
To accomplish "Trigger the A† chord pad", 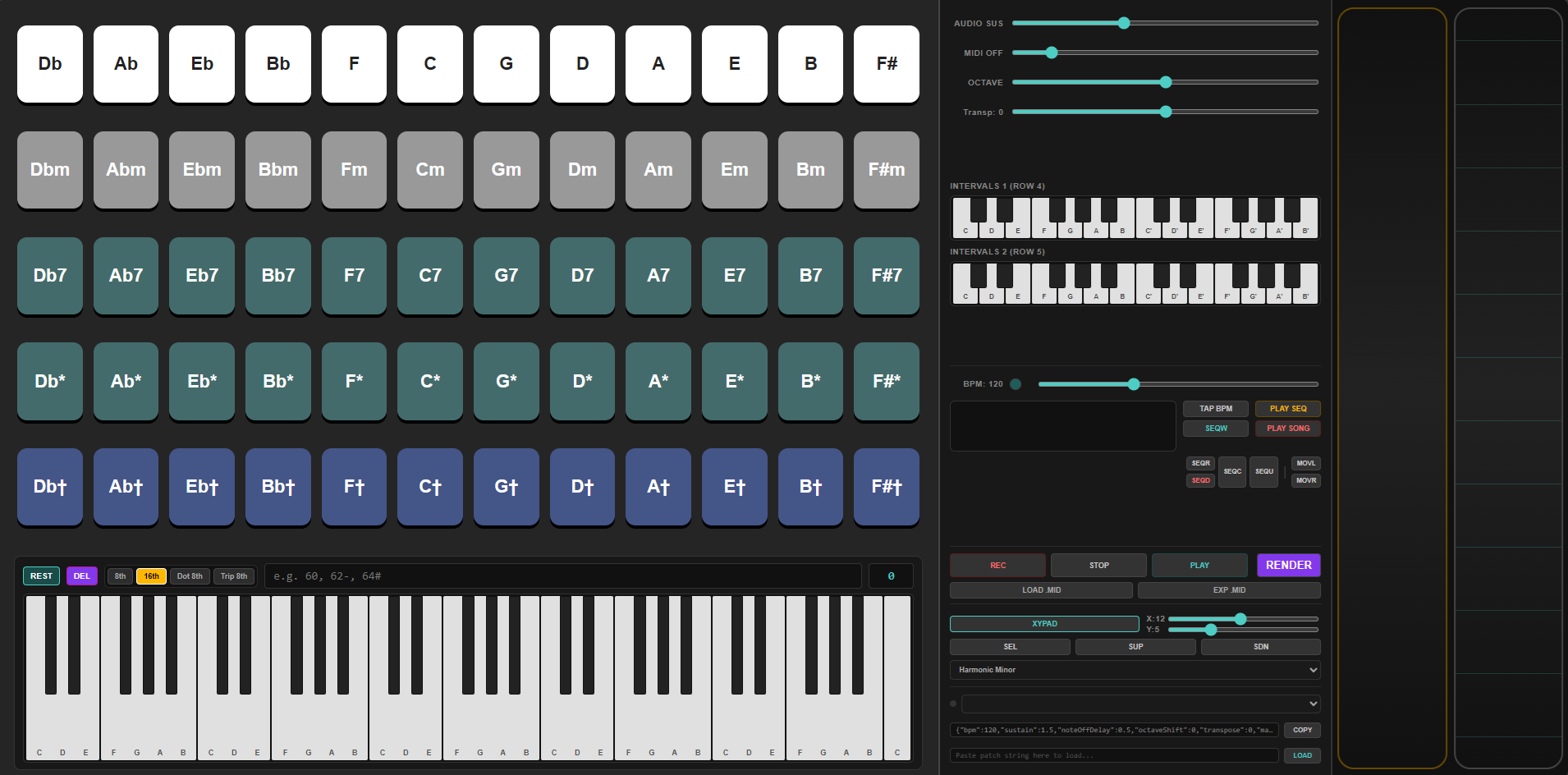I will point(658,487).
